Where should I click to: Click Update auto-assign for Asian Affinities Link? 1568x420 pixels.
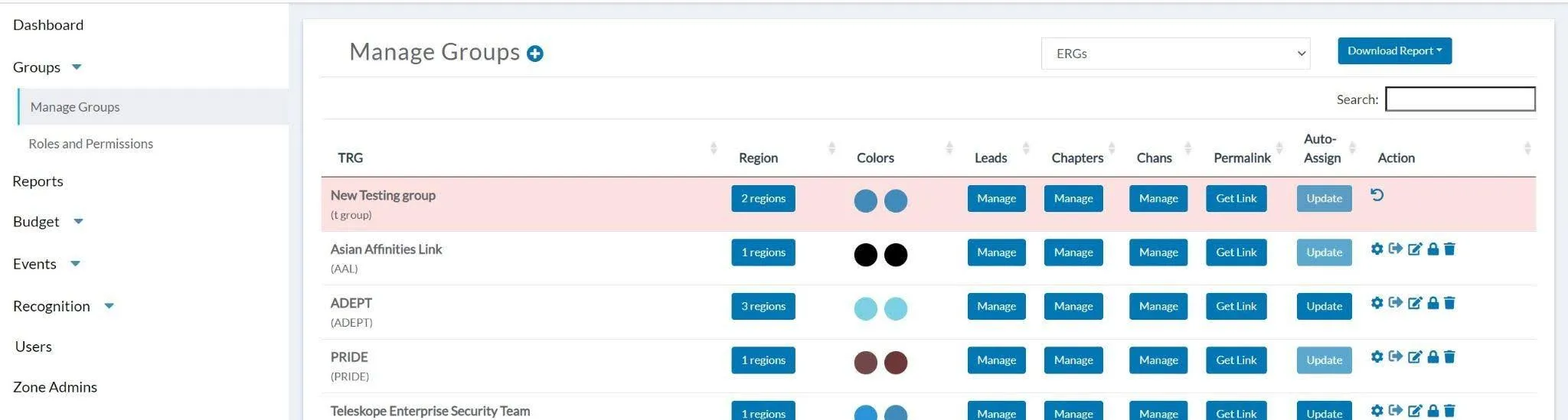tap(1325, 252)
